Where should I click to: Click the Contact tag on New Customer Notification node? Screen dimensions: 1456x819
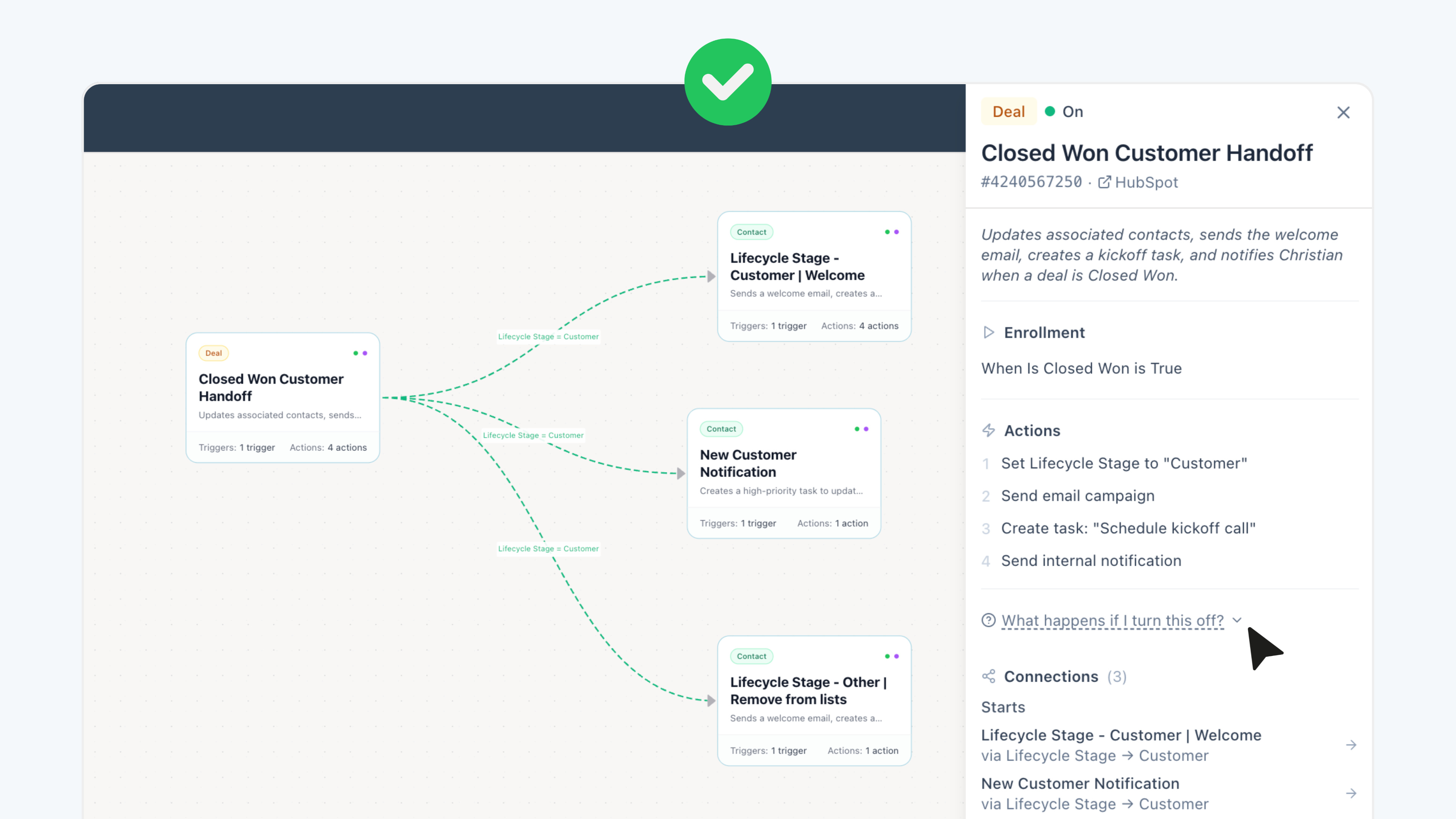click(721, 429)
